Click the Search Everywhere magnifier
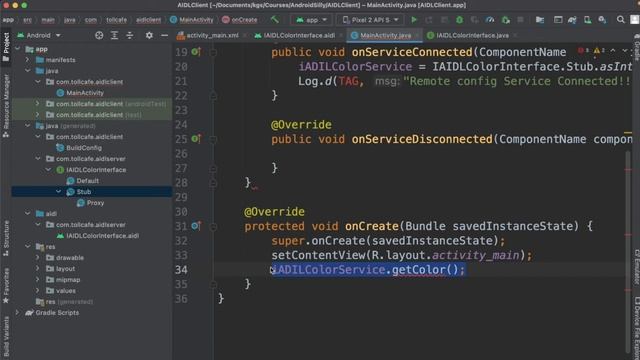This screenshot has width=640, height=360. coord(620,20)
